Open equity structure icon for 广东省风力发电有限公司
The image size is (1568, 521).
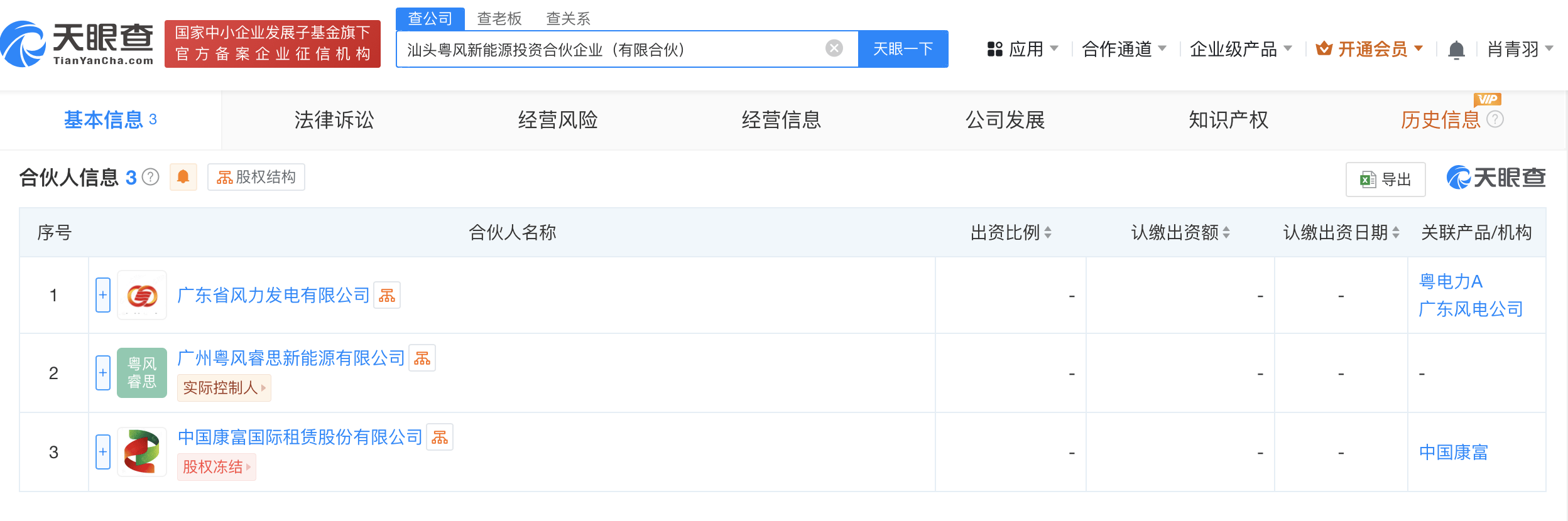click(x=387, y=296)
